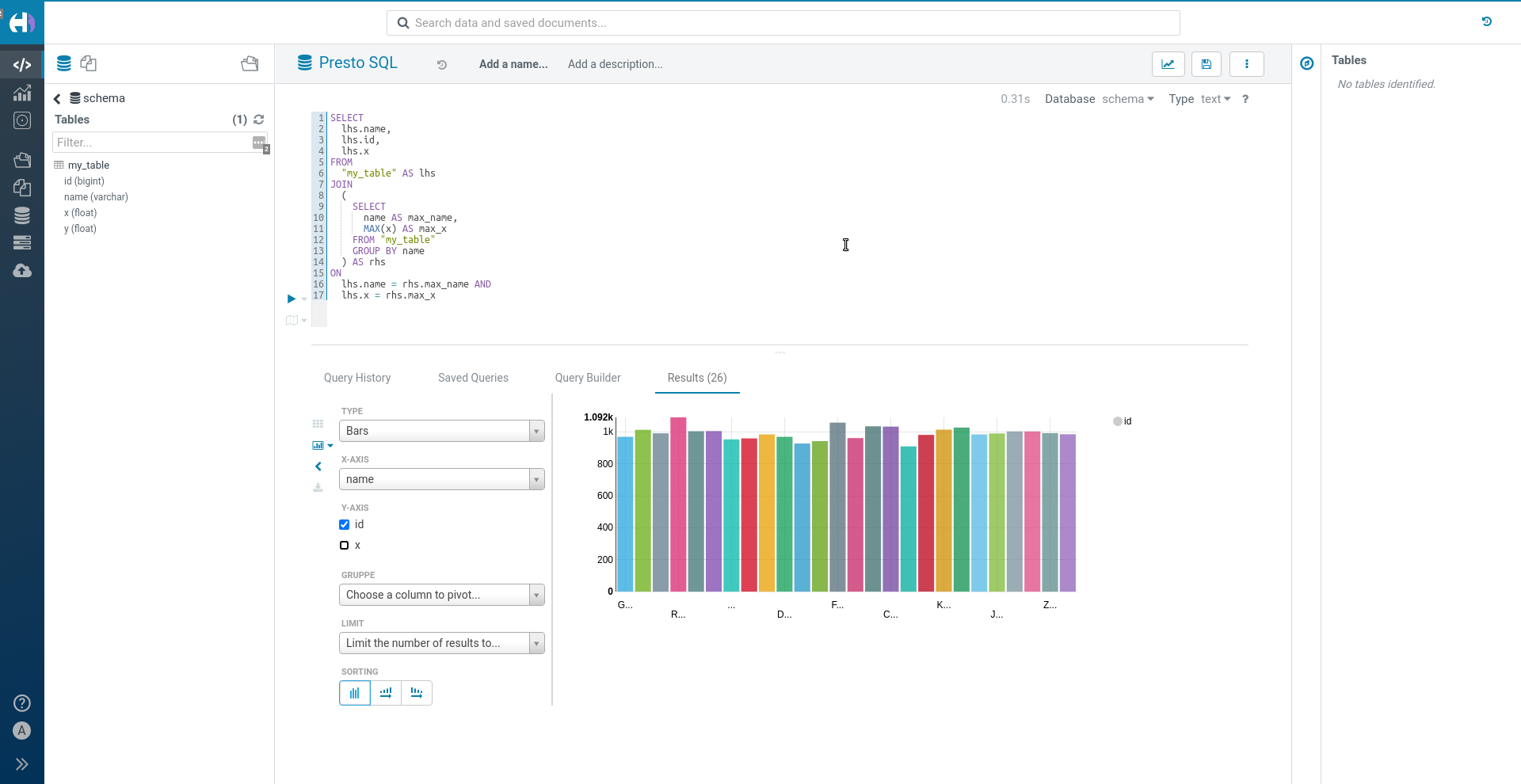Refresh the tables list

coord(259,120)
